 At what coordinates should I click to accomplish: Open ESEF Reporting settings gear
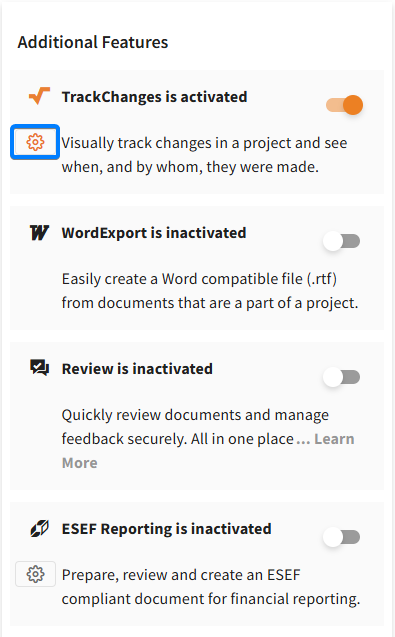click(35, 574)
